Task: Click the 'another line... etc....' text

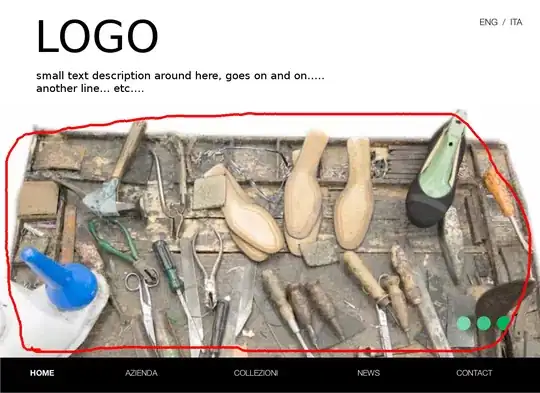Action: click(x=90, y=89)
